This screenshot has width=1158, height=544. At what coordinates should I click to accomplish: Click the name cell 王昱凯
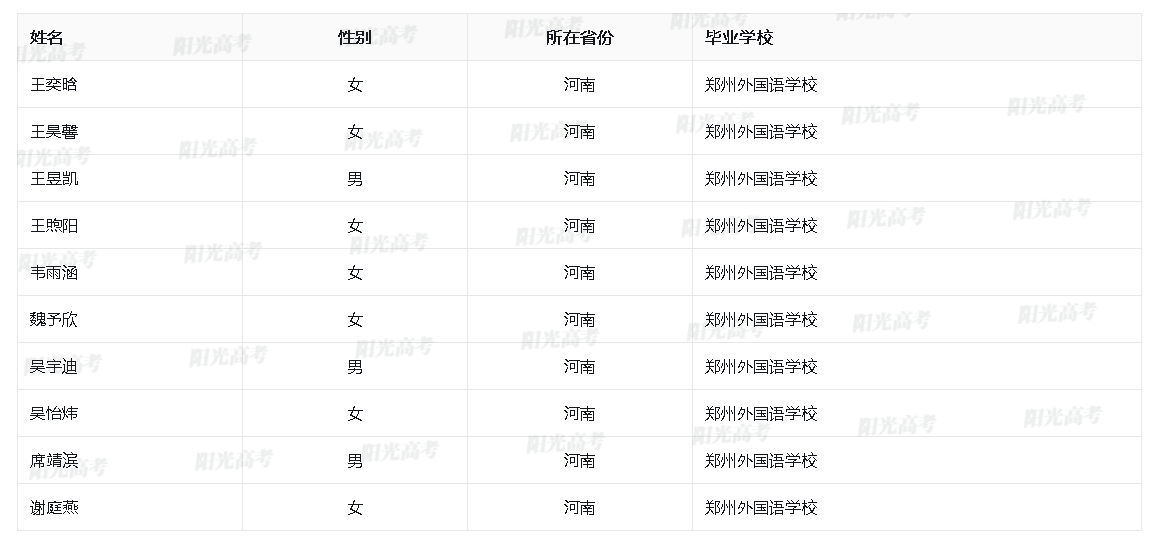pos(54,179)
